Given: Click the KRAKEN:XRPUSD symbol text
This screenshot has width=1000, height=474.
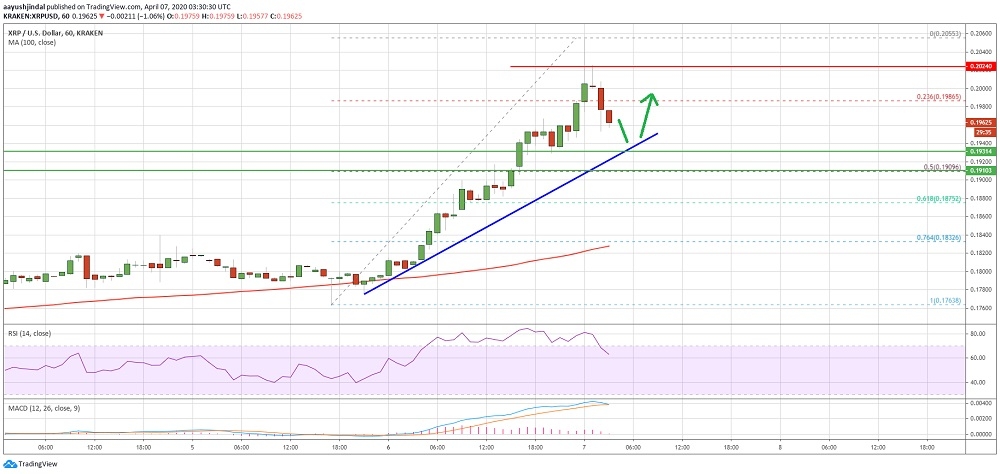Looking at the screenshot, I should (30, 14).
